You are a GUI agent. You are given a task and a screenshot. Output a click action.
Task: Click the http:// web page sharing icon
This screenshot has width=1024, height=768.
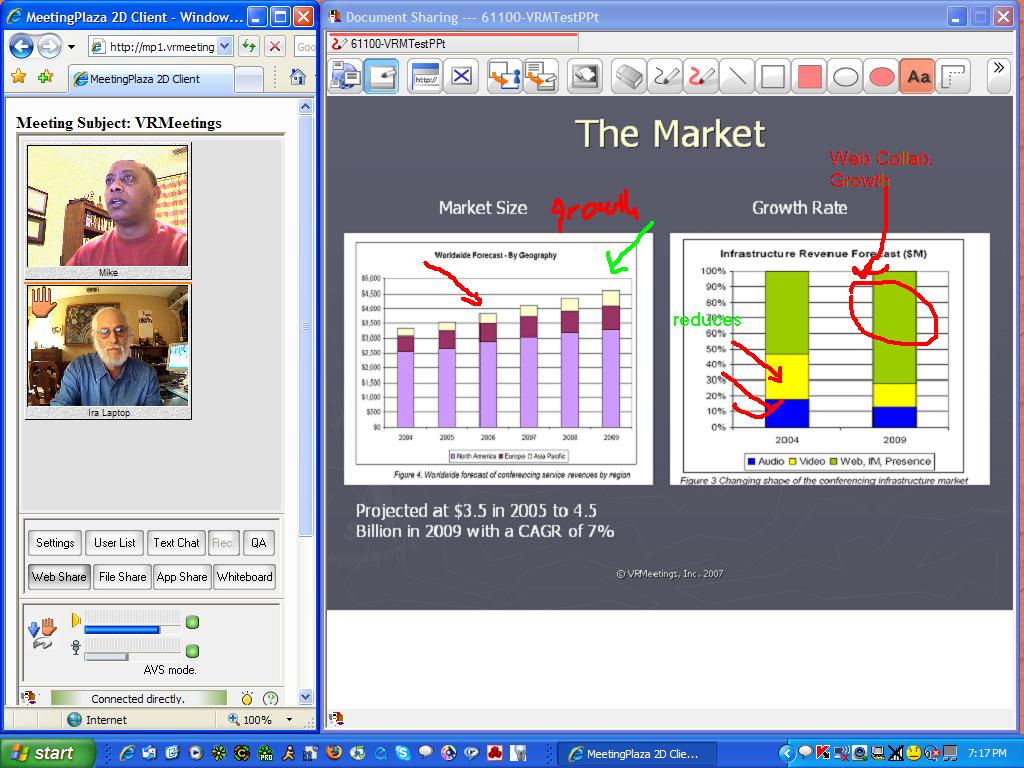click(425, 77)
